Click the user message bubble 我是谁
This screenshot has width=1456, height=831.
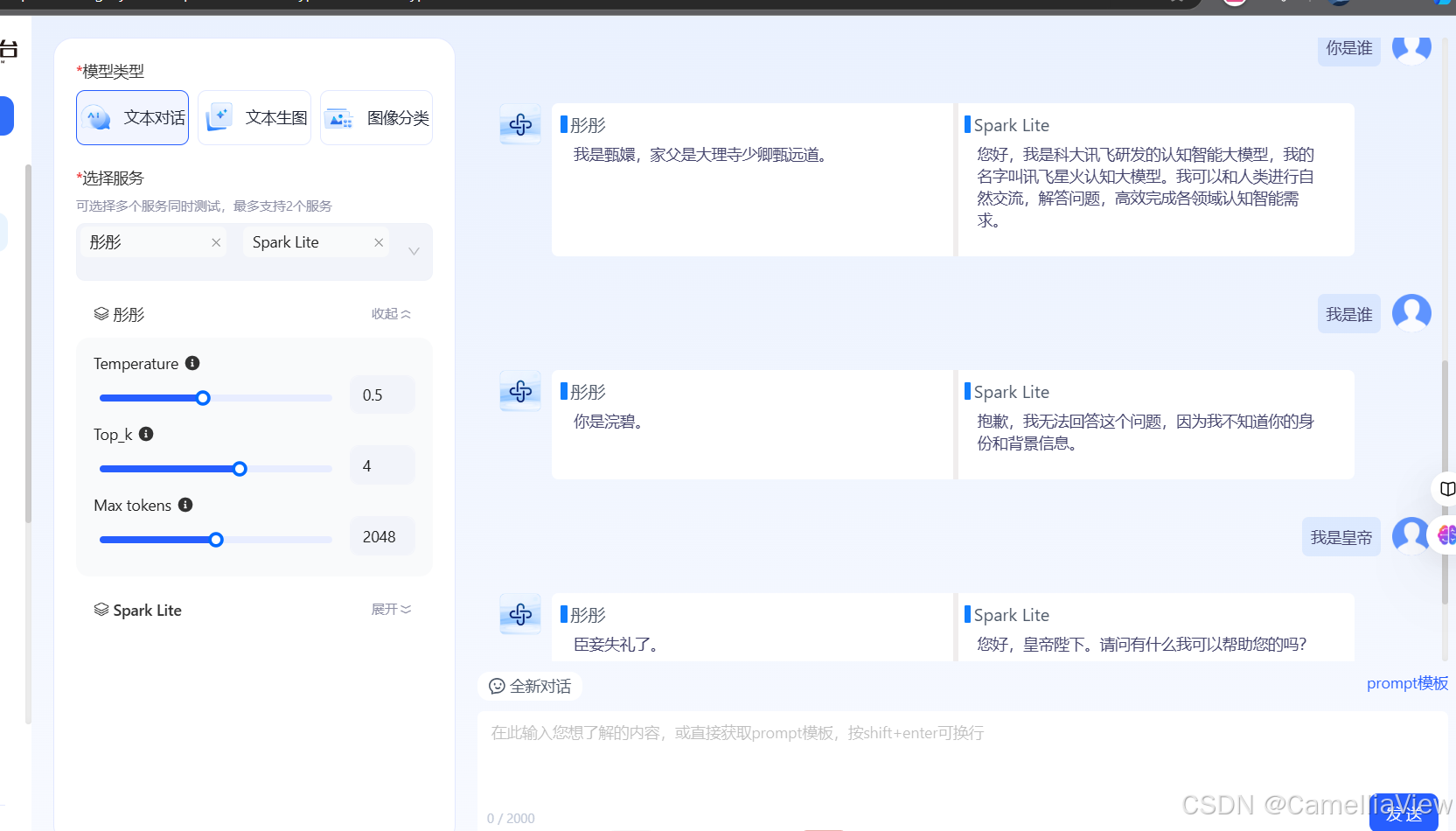click(x=1349, y=314)
